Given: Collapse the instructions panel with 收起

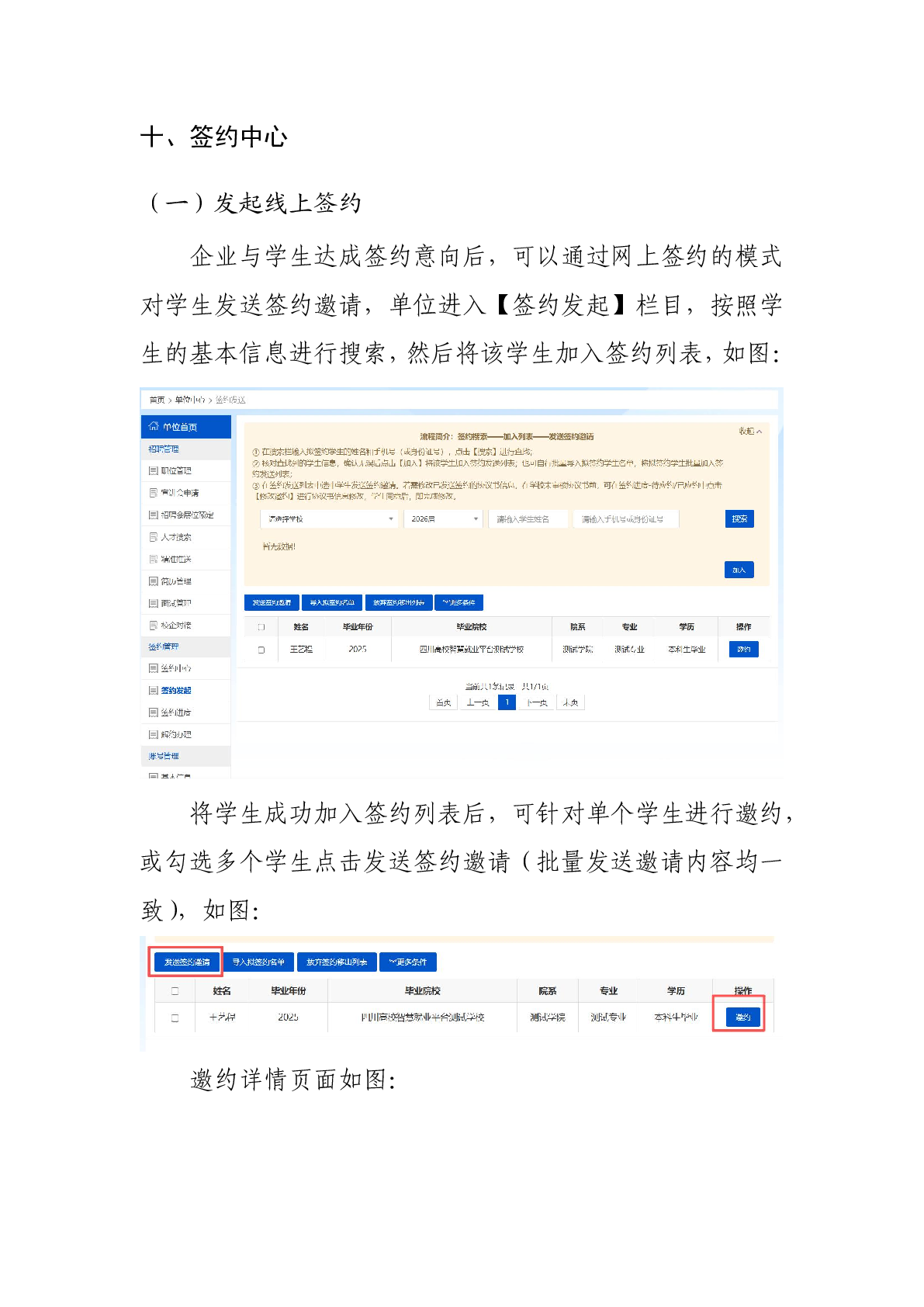Looking at the screenshot, I should (x=749, y=431).
